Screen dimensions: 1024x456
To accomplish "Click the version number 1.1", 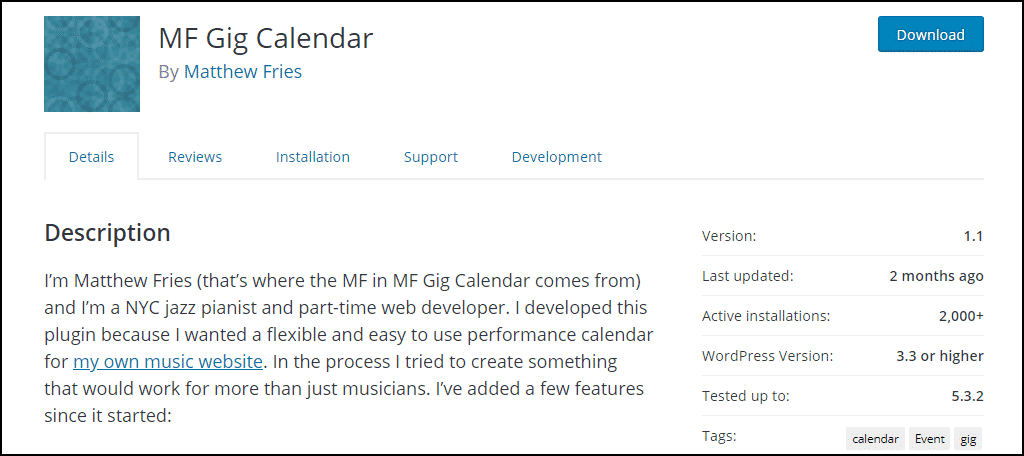I will point(973,236).
